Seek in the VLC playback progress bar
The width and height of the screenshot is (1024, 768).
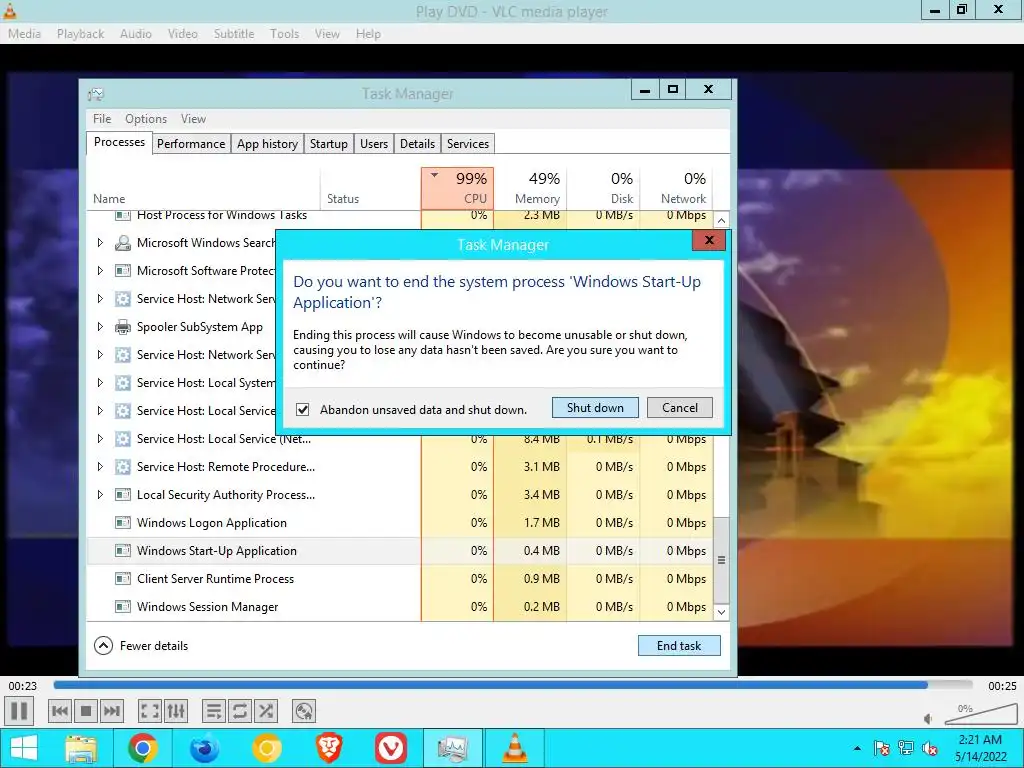[513, 685]
